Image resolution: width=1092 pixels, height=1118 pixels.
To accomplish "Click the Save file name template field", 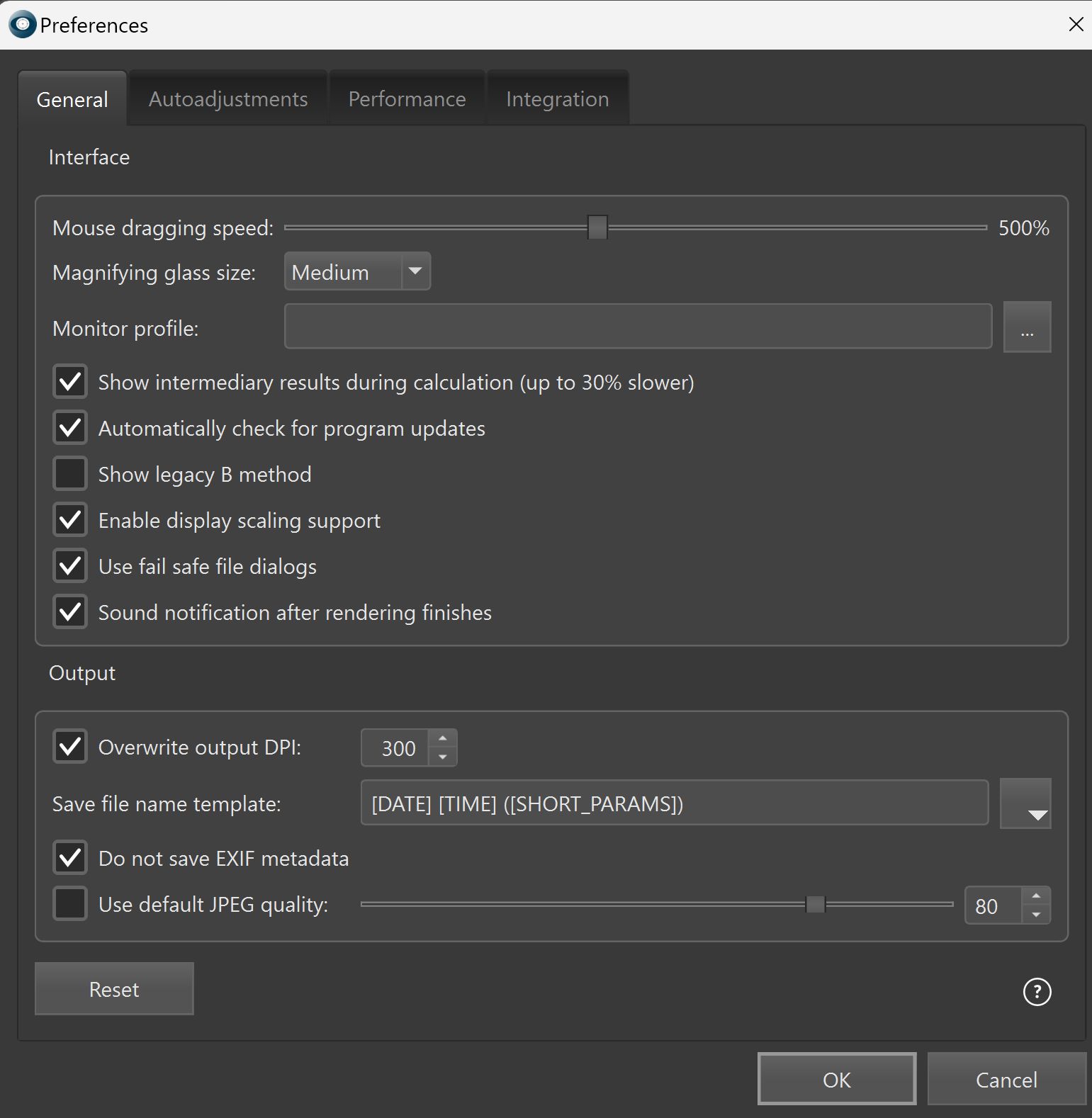I will [674, 803].
